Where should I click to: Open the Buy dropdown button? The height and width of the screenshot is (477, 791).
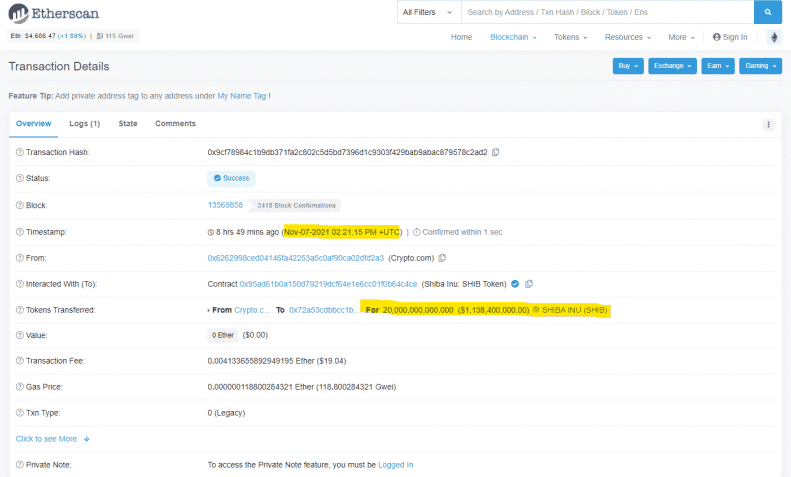(627, 66)
